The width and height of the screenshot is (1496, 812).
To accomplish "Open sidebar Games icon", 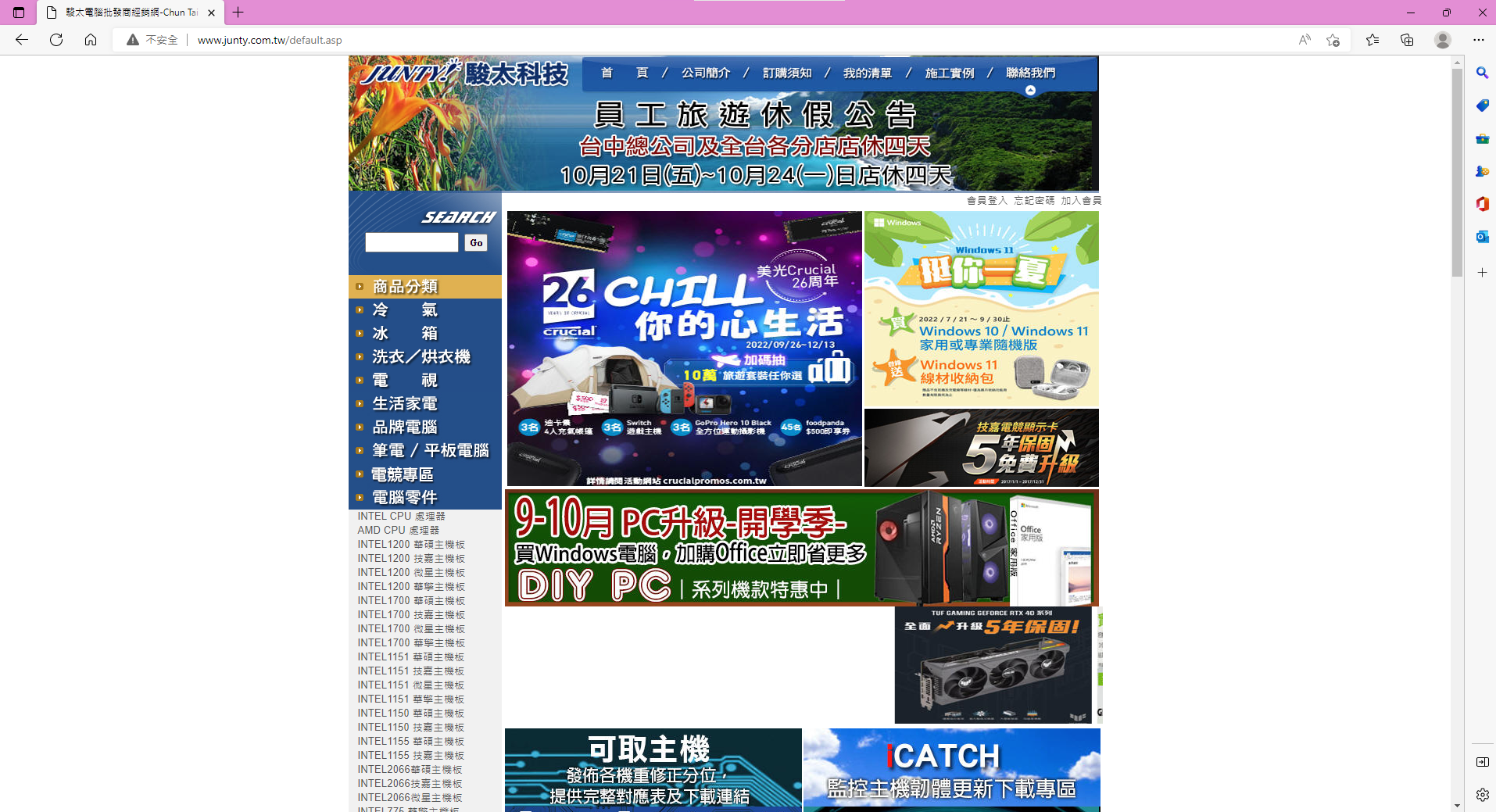I will pos(1482,171).
